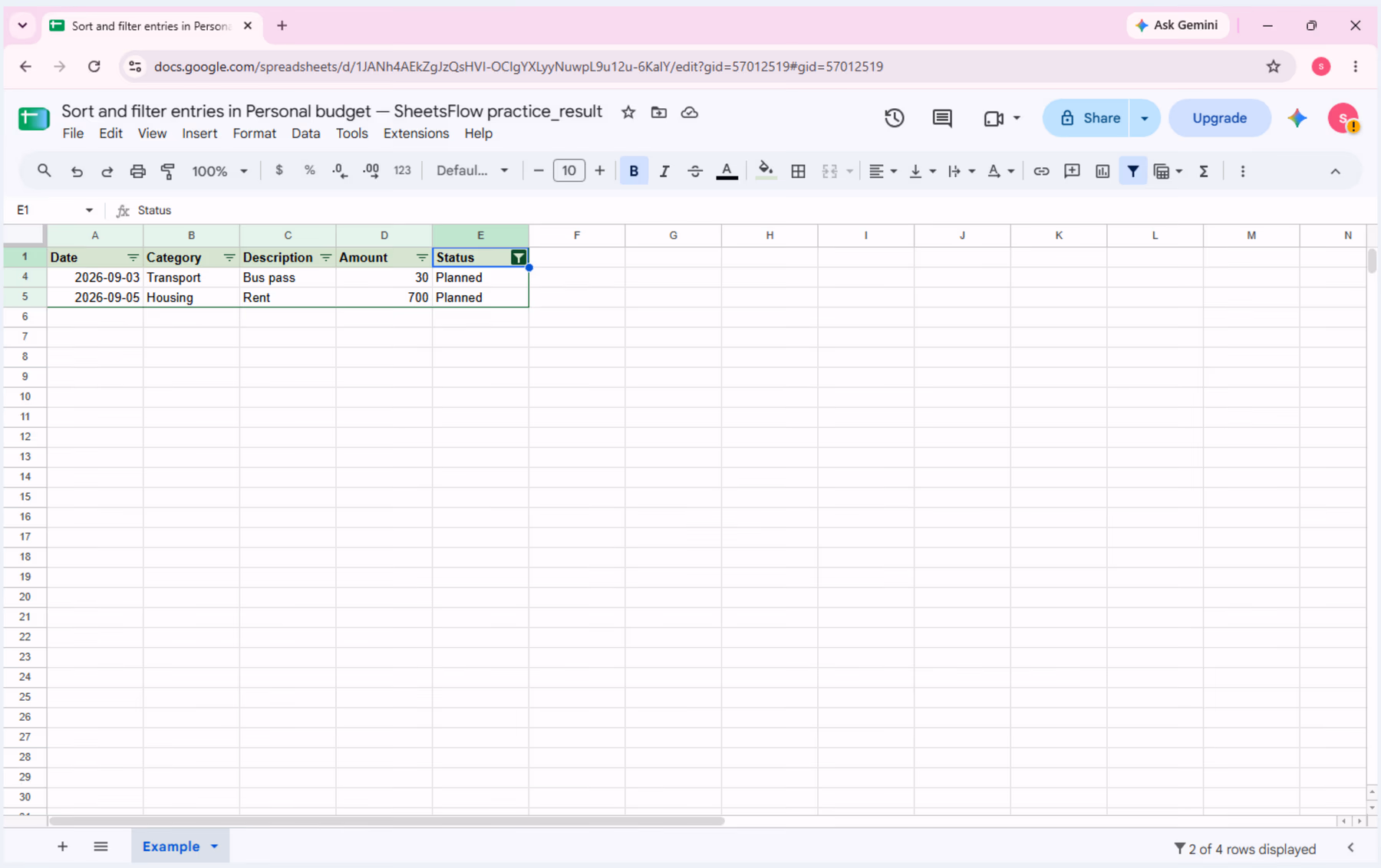Open the zoom level dropdown
Screen dimensions: 1381x868
219,171
